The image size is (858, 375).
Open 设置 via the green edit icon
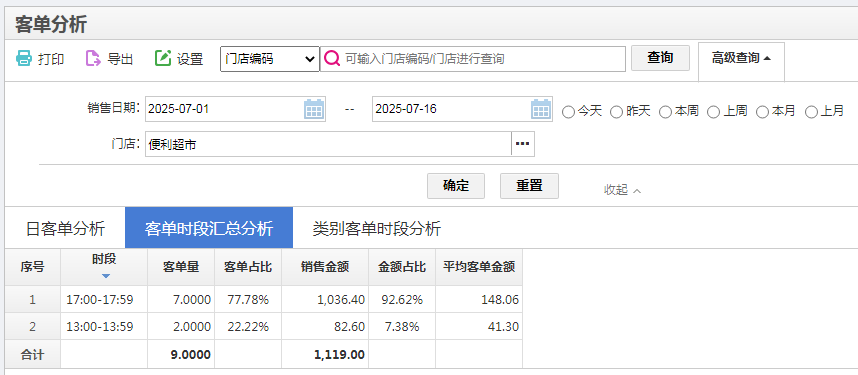(x=163, y=58)
